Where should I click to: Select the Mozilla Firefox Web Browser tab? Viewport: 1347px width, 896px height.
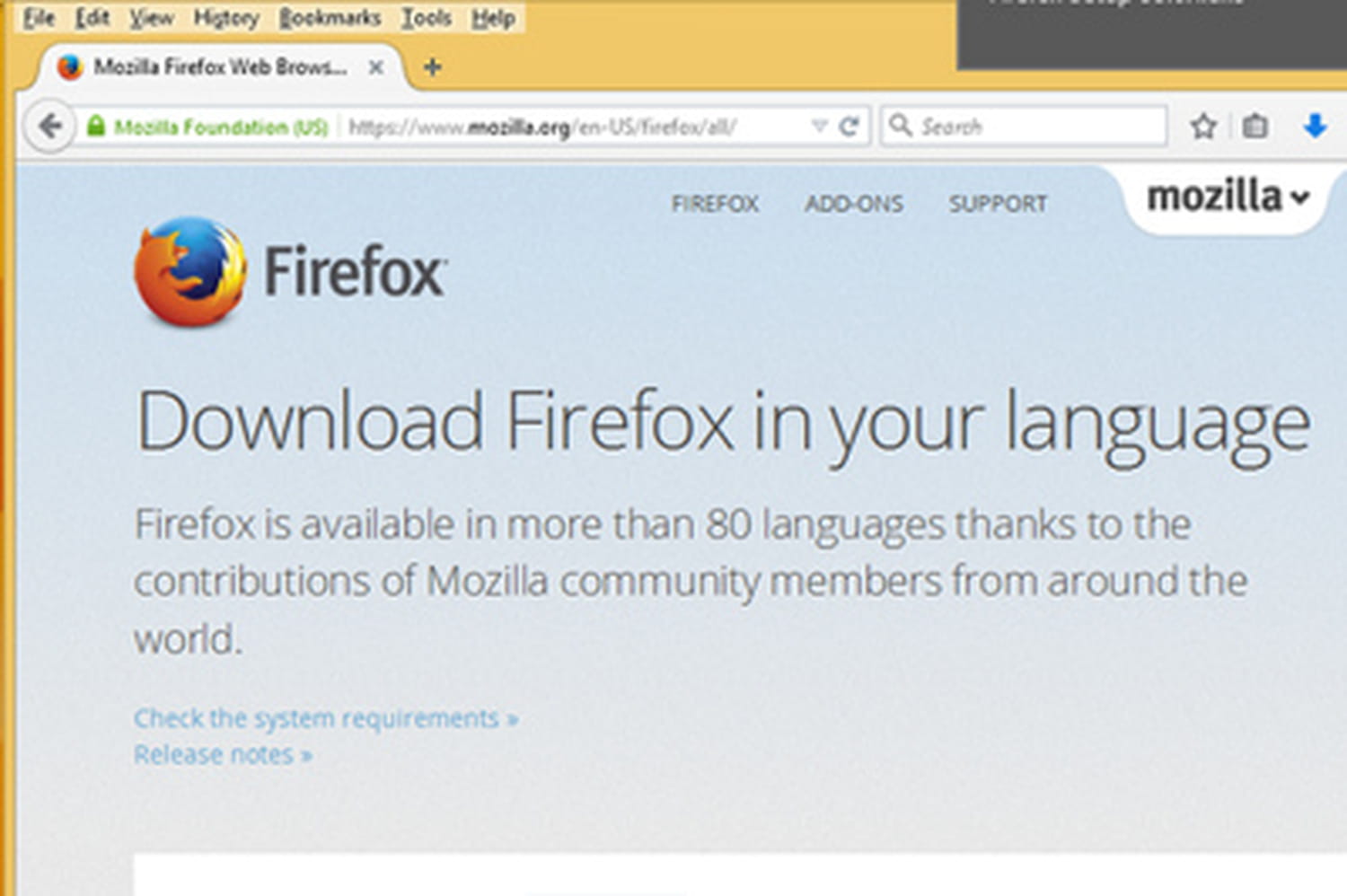point(220,67)
